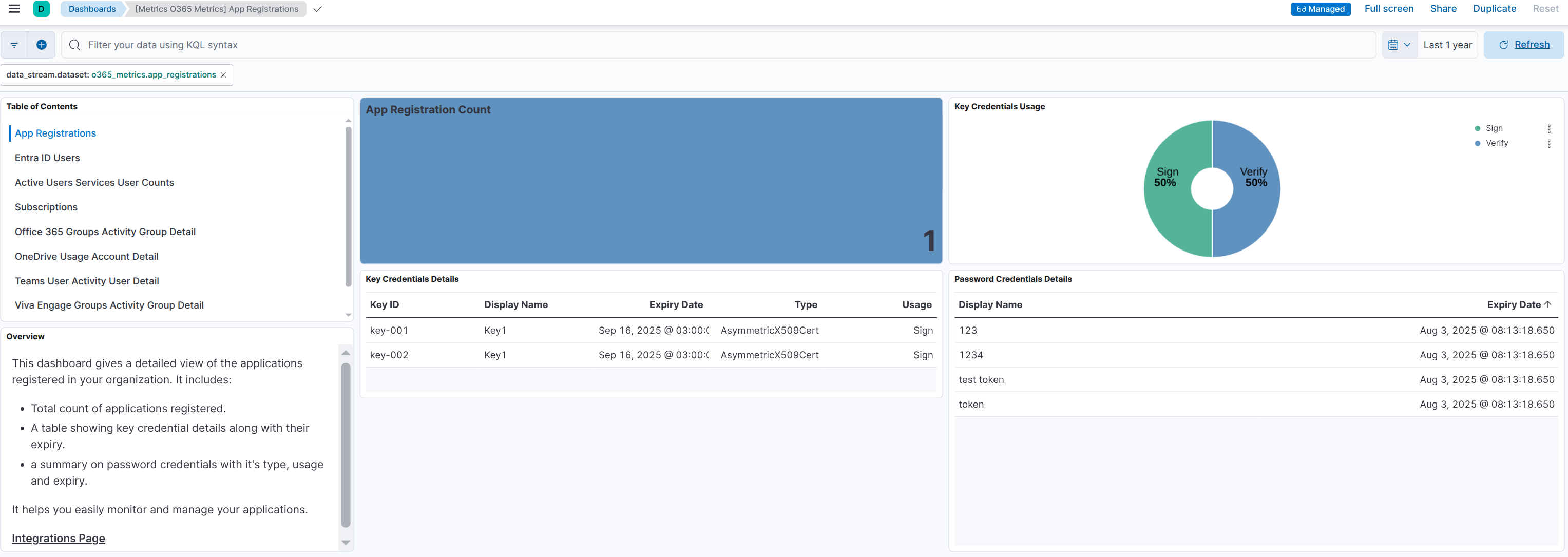The image size is (1568, 557).
Task: Toggle the Verify series in the legend
Action: 1498,143
